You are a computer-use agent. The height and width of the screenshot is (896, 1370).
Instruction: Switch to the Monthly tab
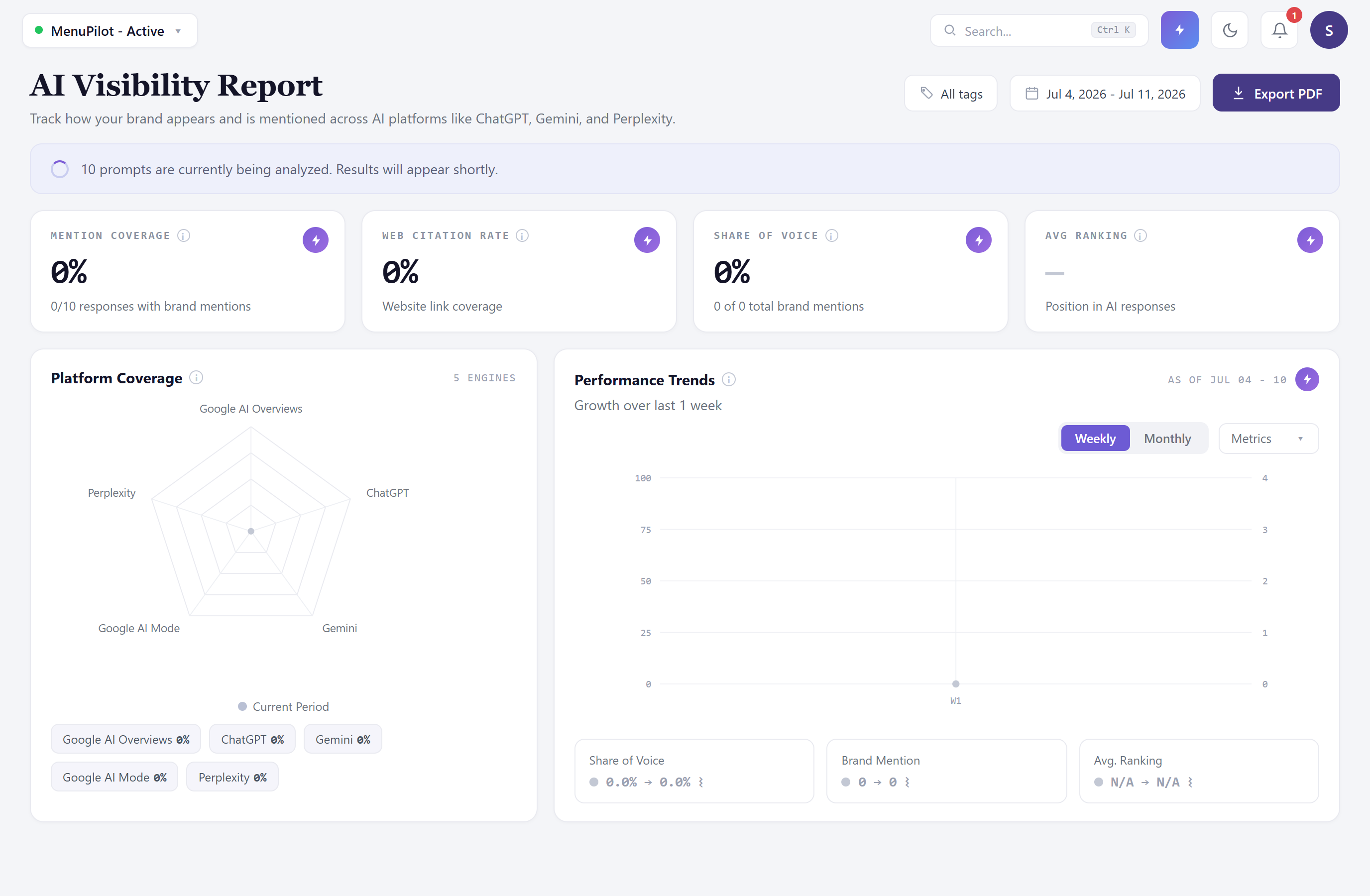(x=1167, y=439)
